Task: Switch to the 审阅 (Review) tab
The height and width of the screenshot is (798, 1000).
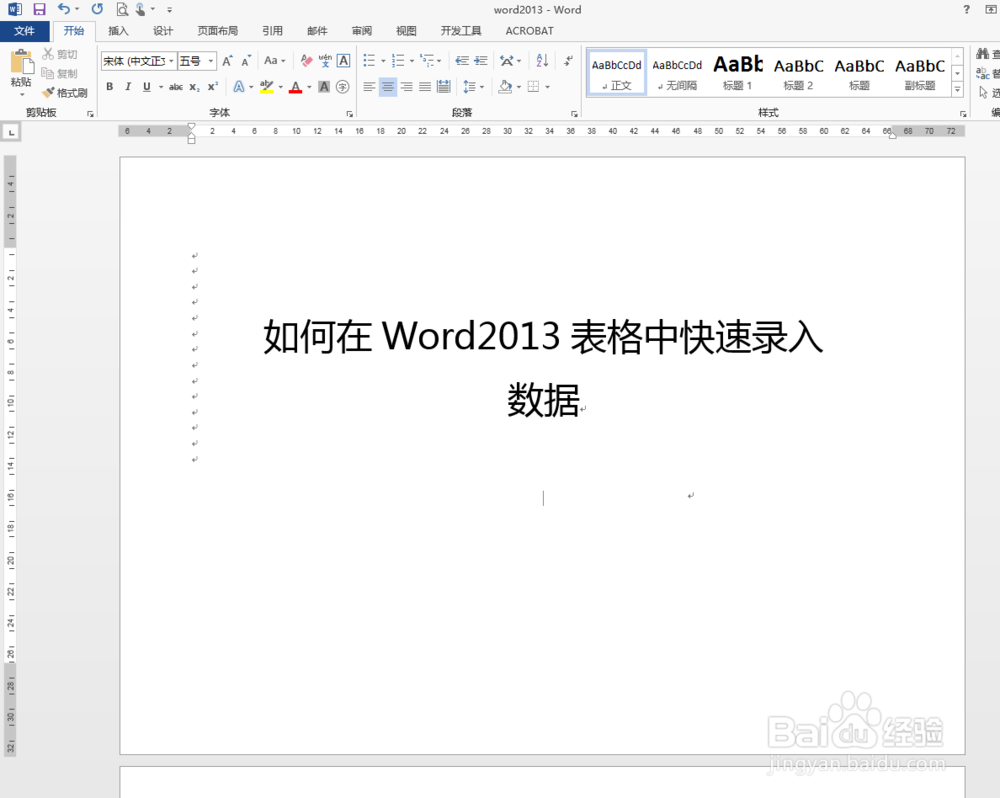Action: 362,31
